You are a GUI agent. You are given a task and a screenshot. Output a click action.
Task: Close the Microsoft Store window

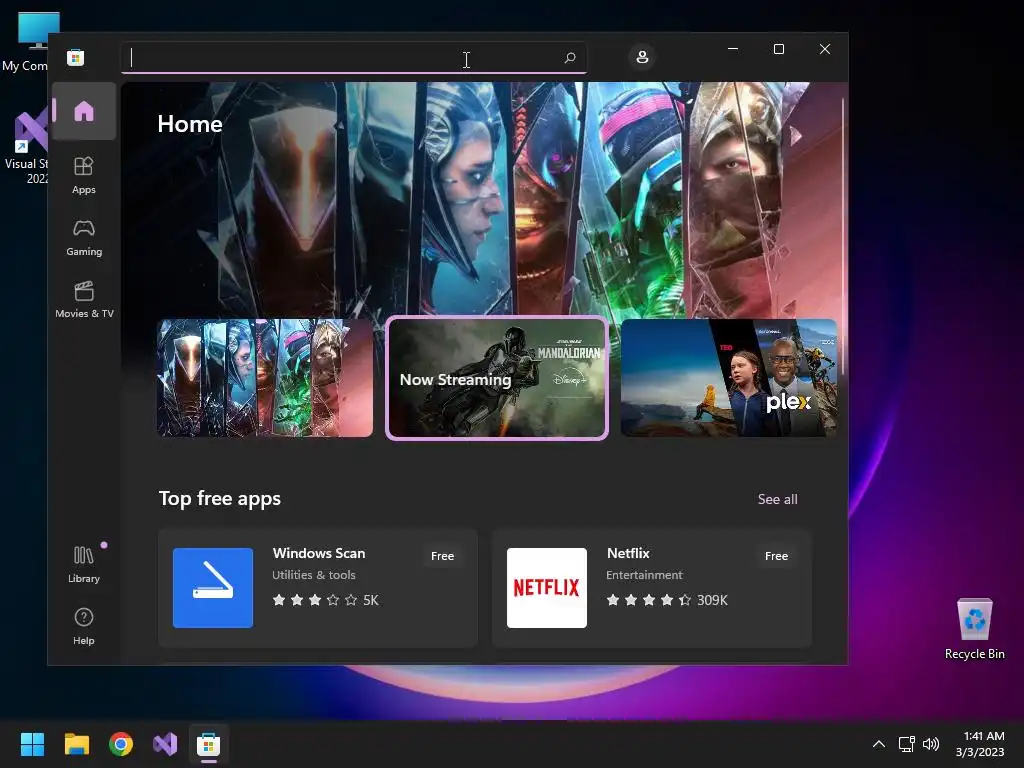click(825, 49)
